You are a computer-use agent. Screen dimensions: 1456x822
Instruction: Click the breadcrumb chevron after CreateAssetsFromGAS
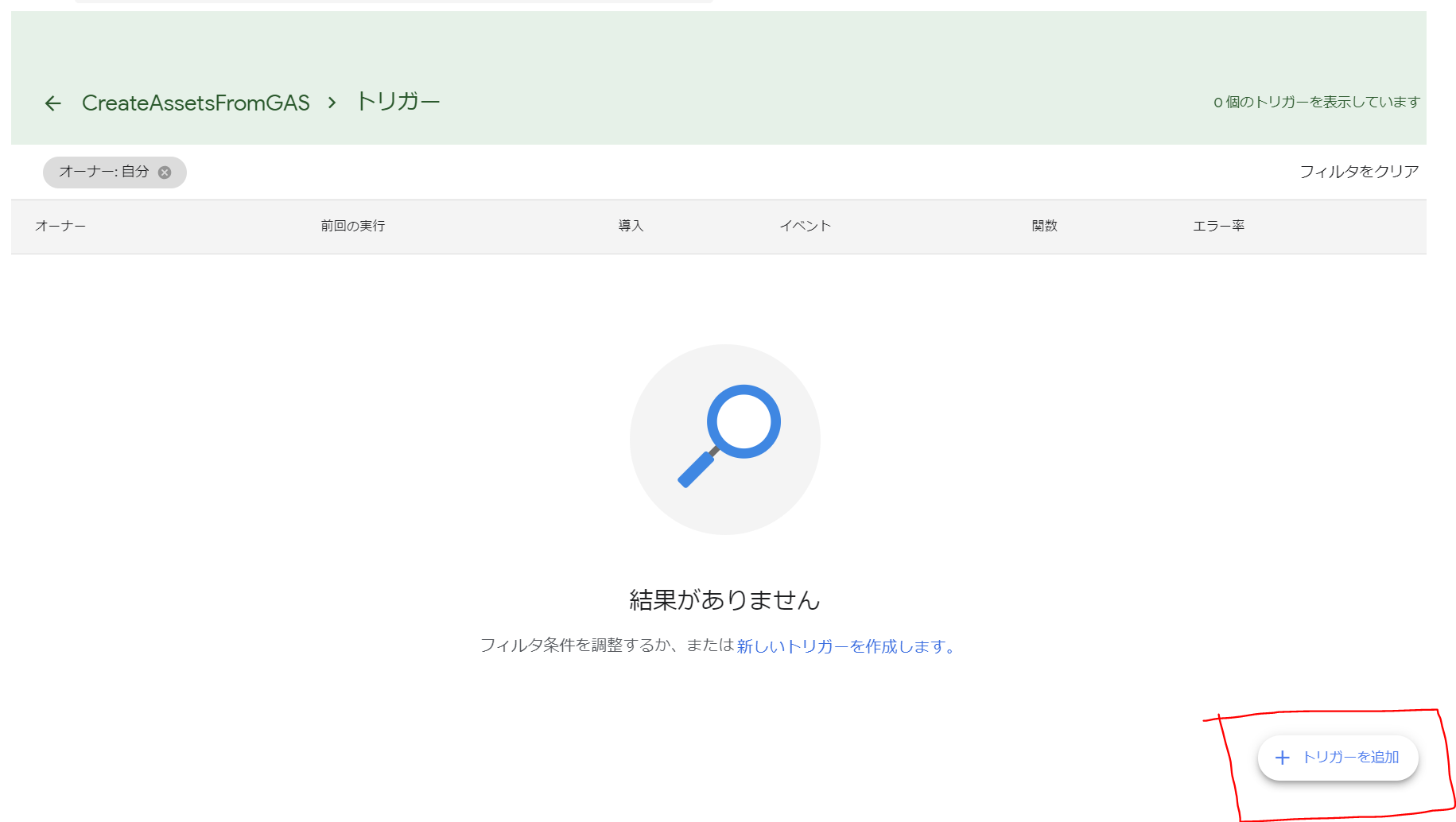[332, 103]
